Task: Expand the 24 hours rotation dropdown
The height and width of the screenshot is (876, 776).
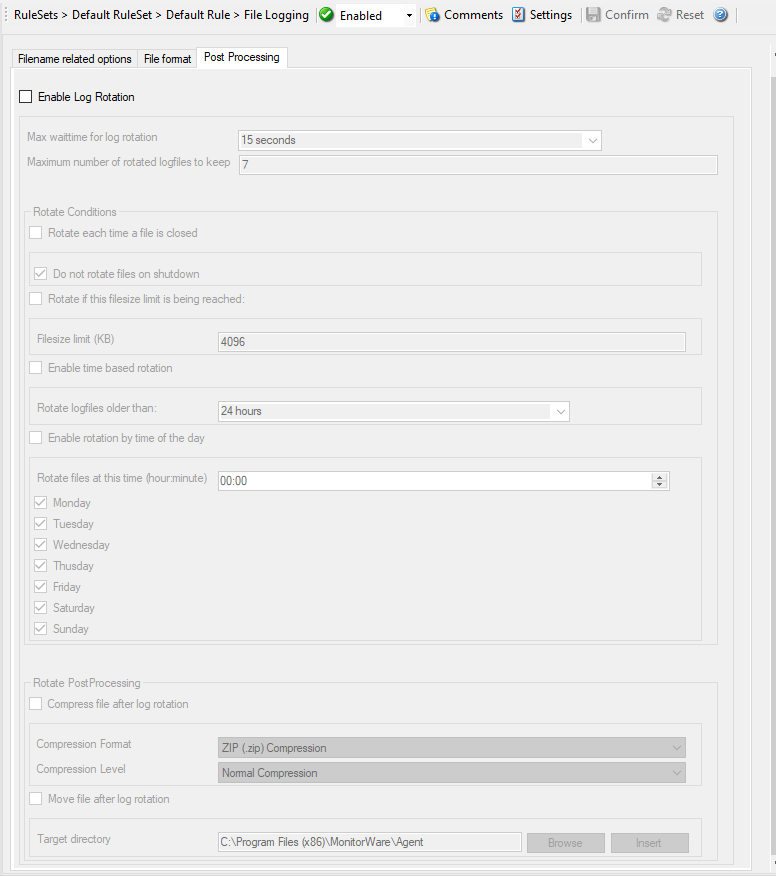Action: [560, 412]
